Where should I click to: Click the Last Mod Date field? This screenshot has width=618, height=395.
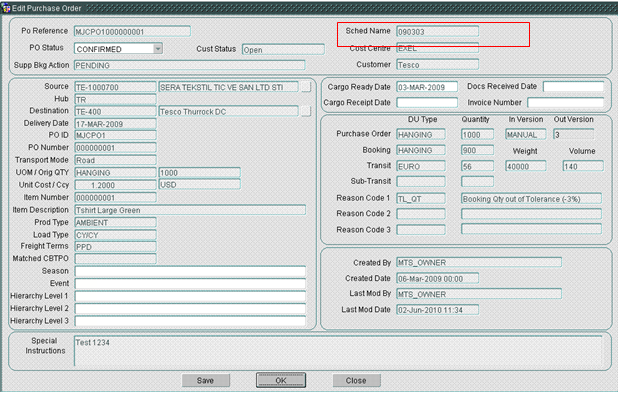tap(437, 309)
